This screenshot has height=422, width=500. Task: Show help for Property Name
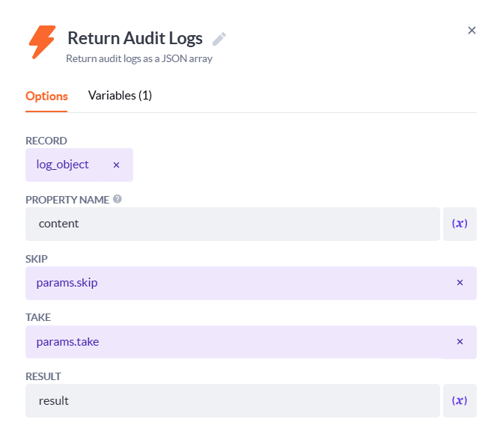117,199
